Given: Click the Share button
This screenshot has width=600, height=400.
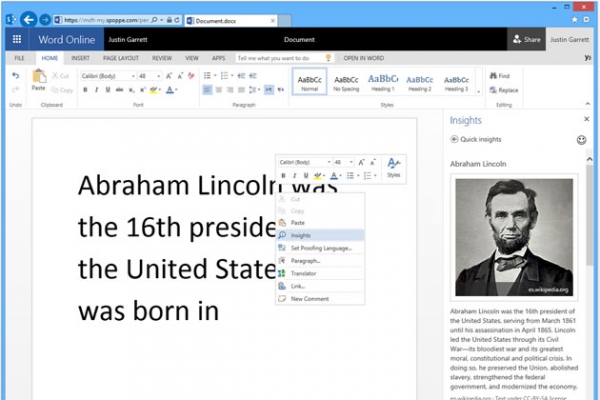Looking at the screenshot, I should 527,39.
